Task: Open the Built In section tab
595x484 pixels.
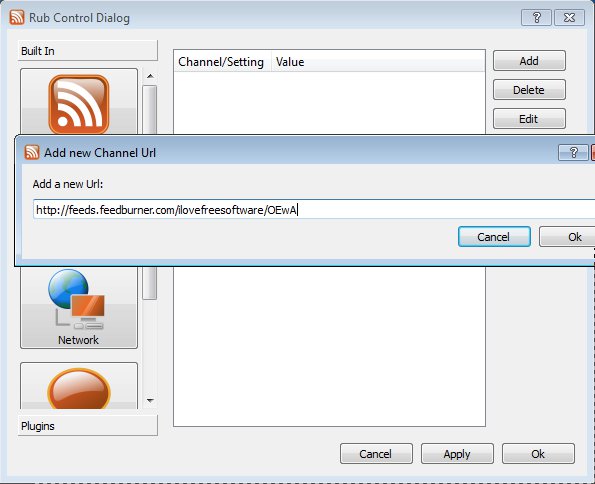Action: click(88, 50)
